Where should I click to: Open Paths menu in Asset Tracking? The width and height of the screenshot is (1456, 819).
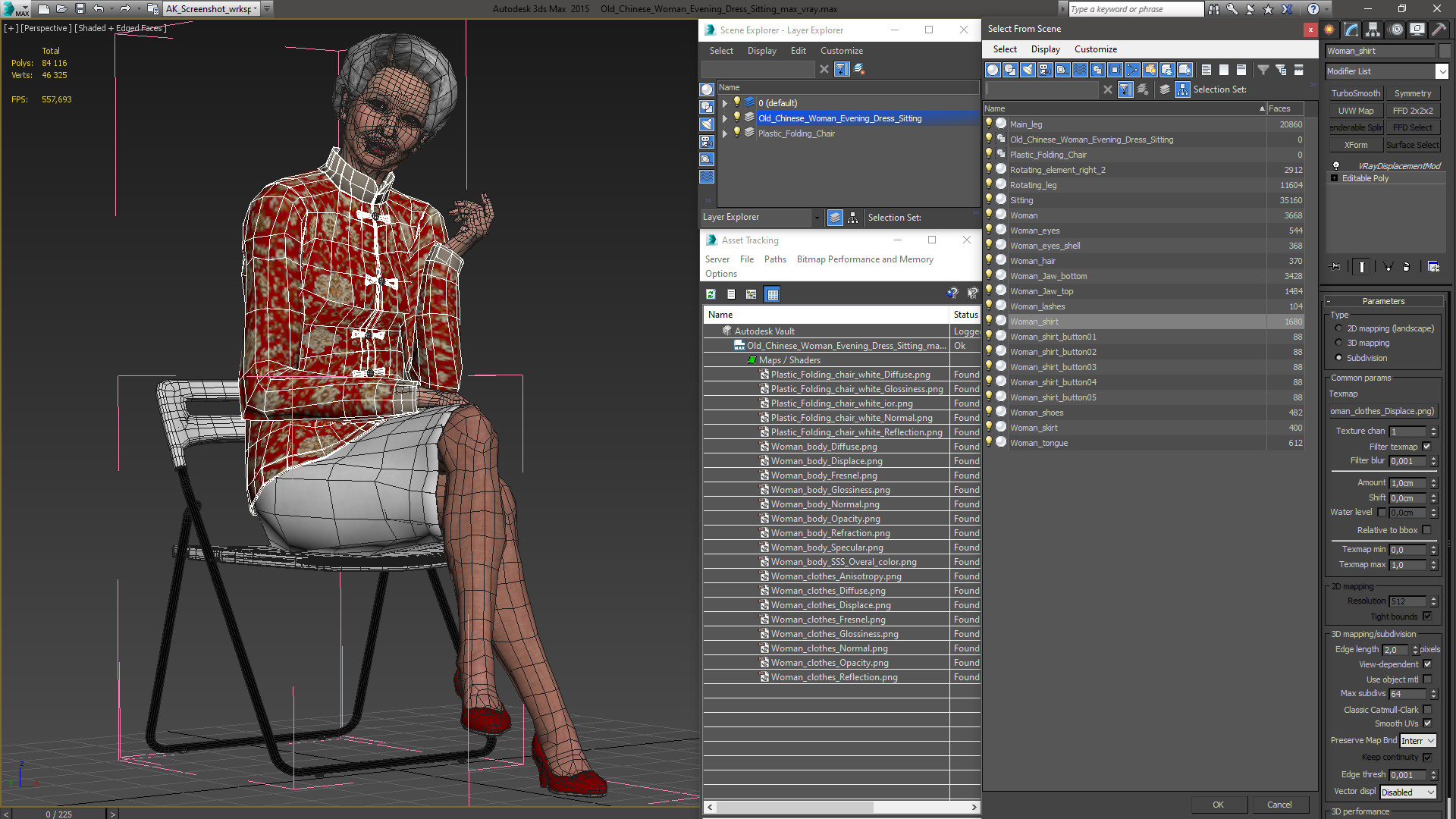click(x=775, y=259)
